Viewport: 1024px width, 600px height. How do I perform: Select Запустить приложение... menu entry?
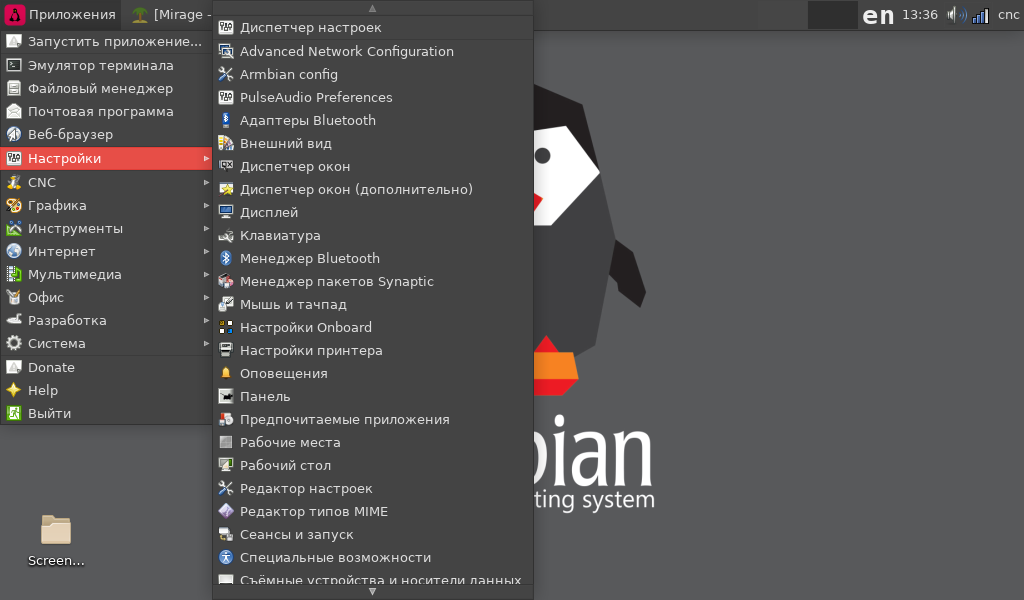[x=106, y=42]
